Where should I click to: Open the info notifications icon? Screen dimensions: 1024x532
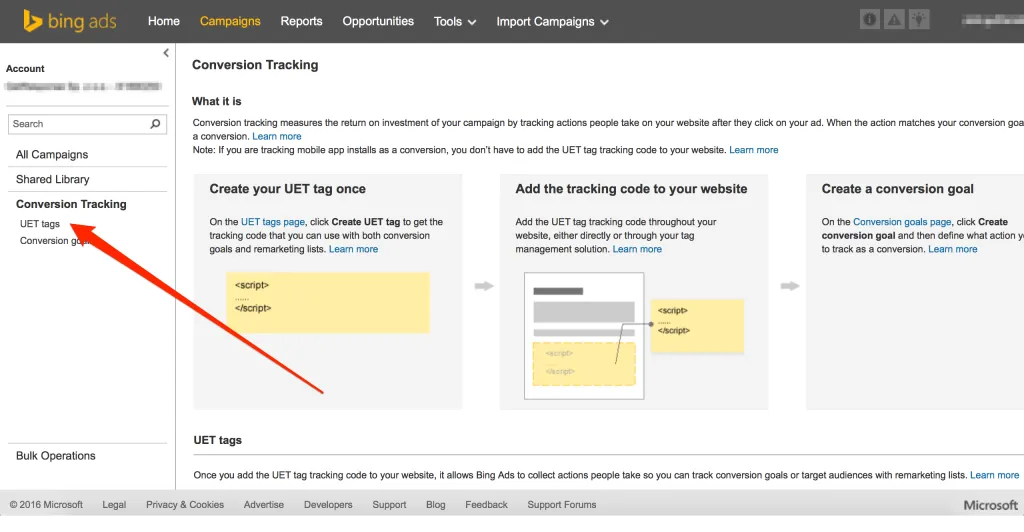click(871, 20)
